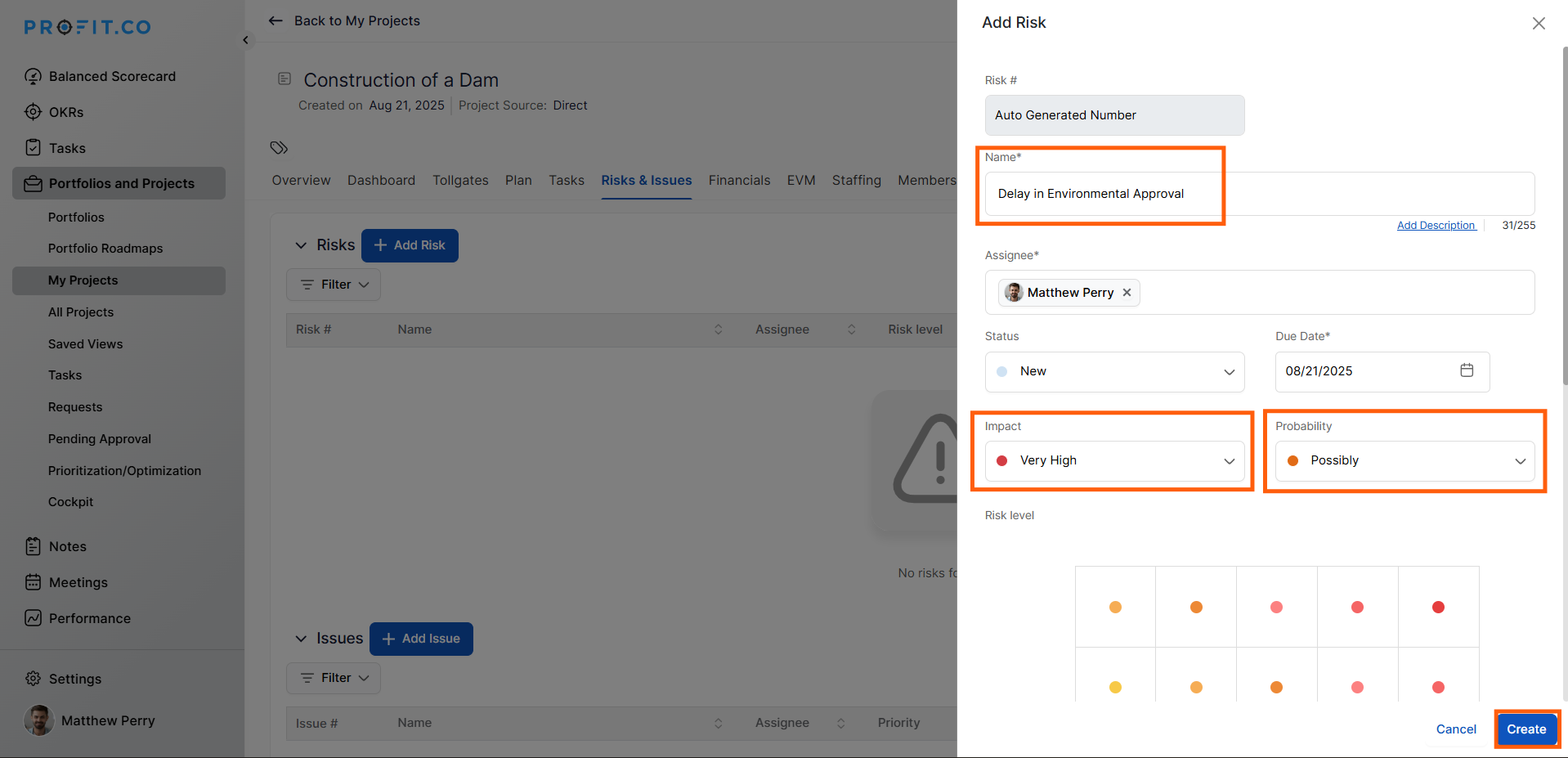Collapse the Issues section chevron
The width and height of the screenshot is (1568, 758).
(x=301, y=639)
